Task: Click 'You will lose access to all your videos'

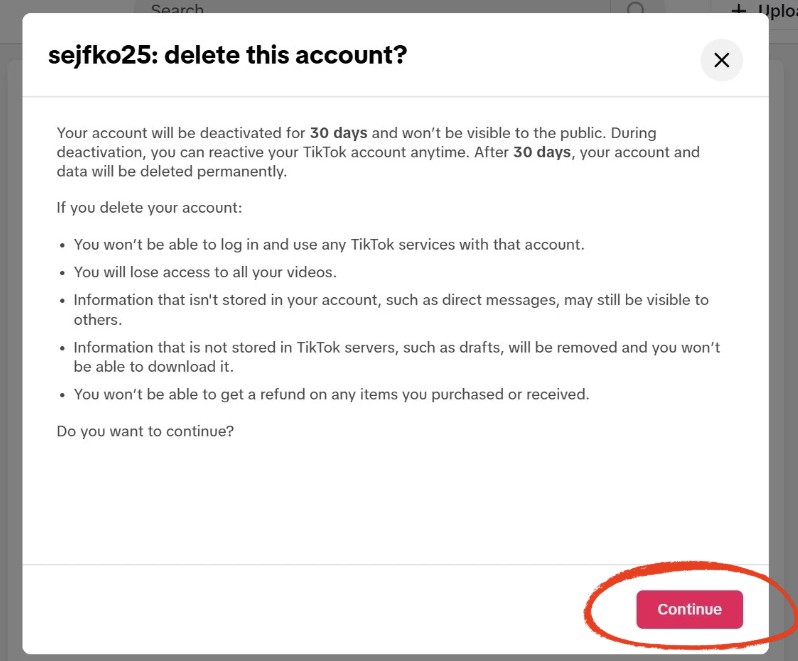Action: 205,272
